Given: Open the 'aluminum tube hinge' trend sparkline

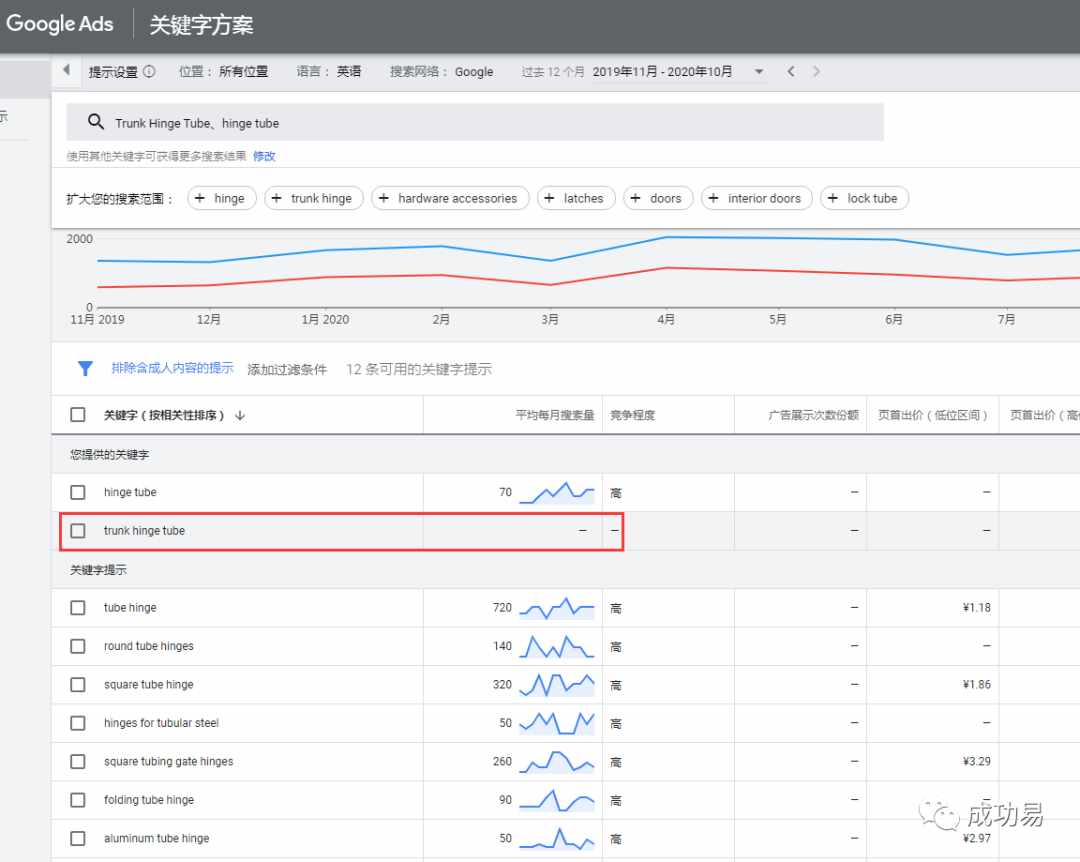Looking at the screenshot, I should [x=557, y=839].
